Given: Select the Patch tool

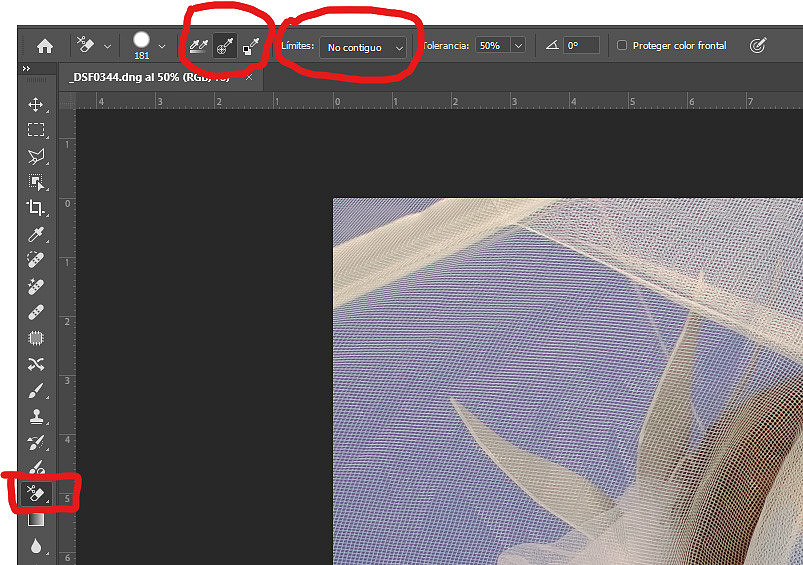Looking at the screenshot, I should (36, 338).
